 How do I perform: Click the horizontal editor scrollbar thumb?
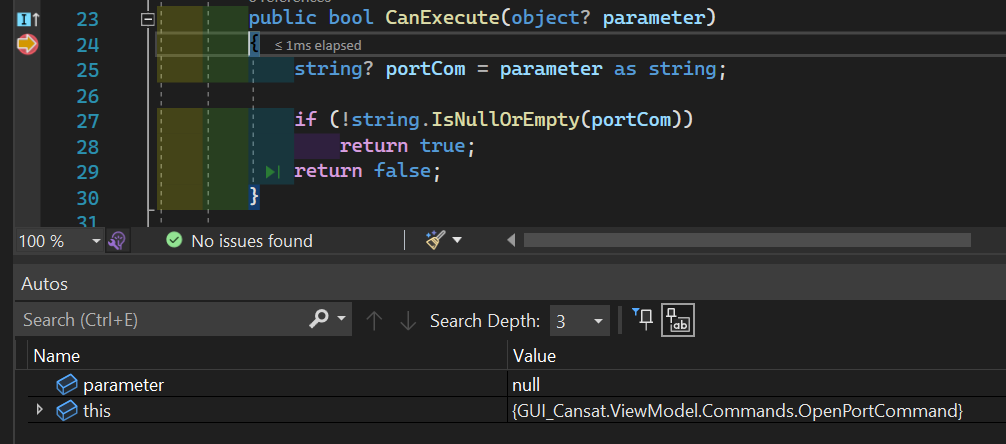pos(747,240)
